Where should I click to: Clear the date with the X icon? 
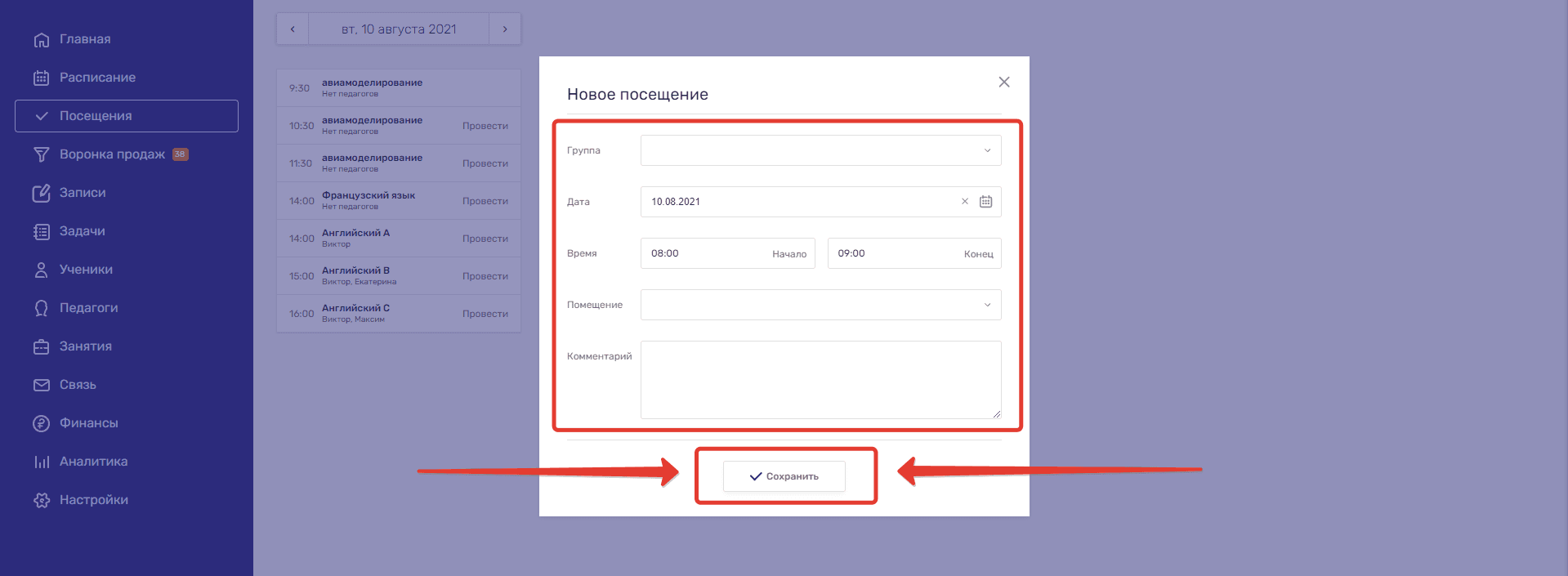point(964,202)
